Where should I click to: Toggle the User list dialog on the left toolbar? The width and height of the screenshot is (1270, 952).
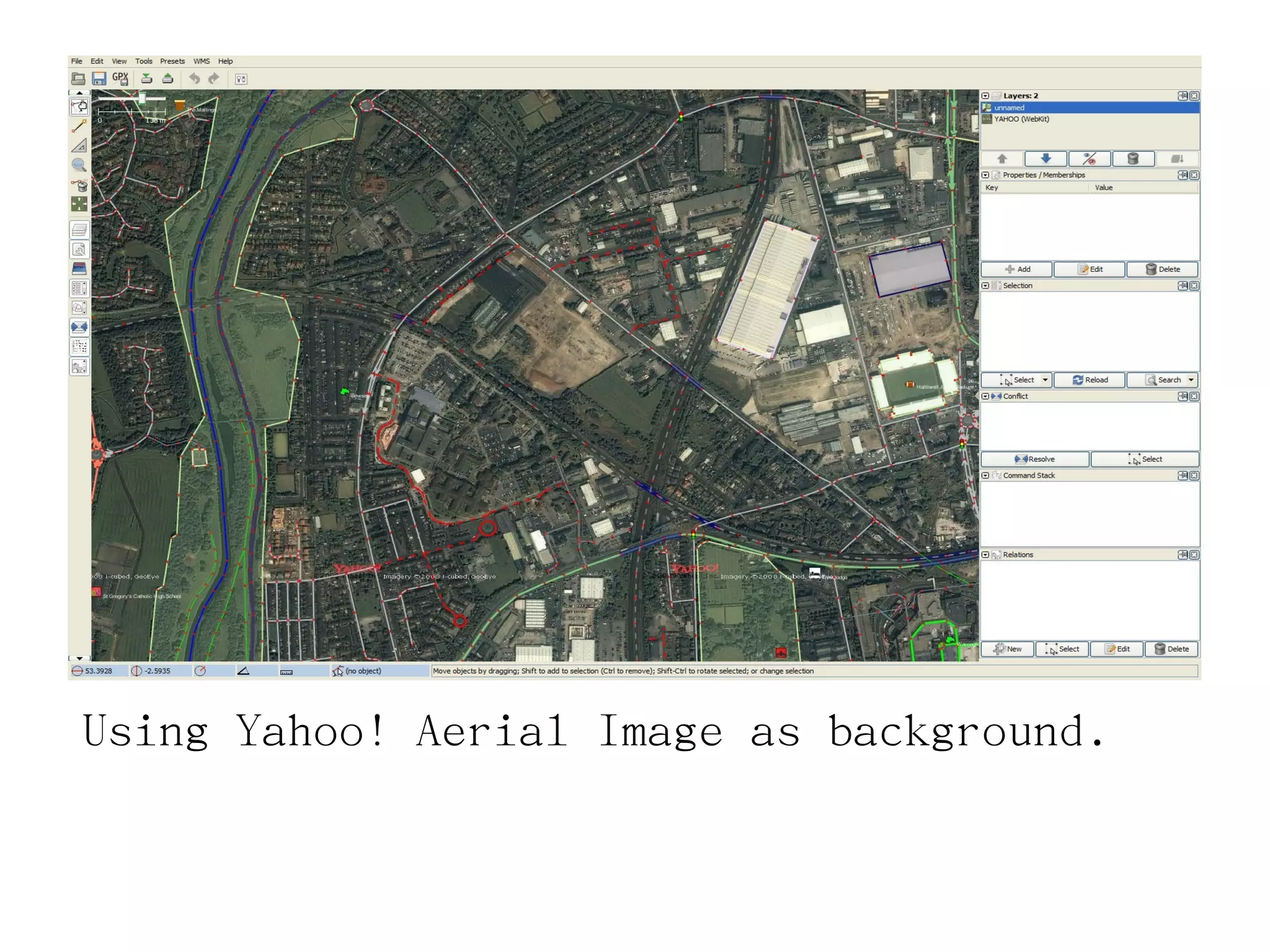pyautogui.click(x=79, y=308)
